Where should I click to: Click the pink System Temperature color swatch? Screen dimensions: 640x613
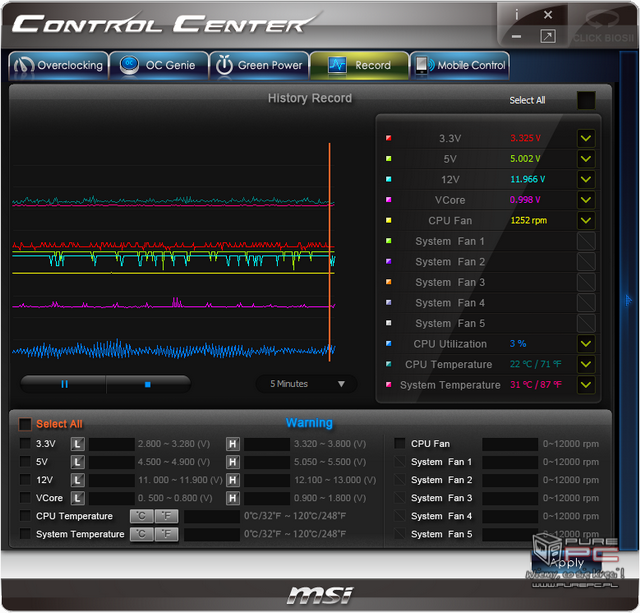(389, 384)
